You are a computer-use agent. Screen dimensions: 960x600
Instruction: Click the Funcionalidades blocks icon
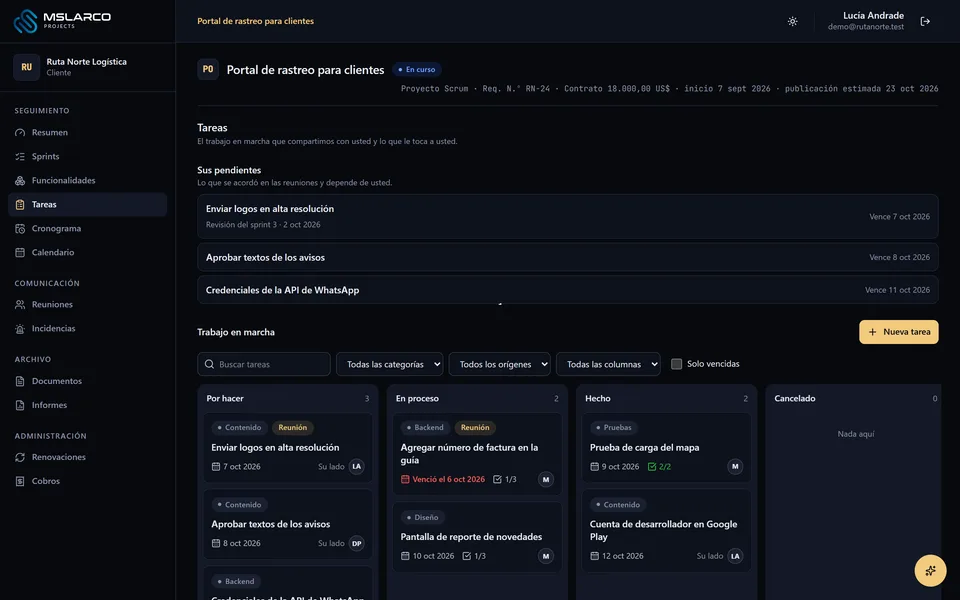pyautogui.click(x=20, y=180)
